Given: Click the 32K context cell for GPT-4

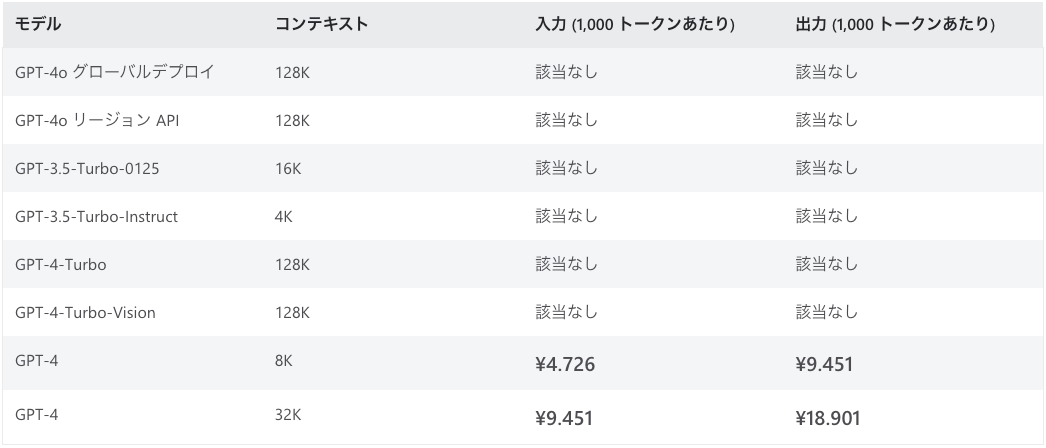Looking at the screenshot, I should click(x=288, y=415).
